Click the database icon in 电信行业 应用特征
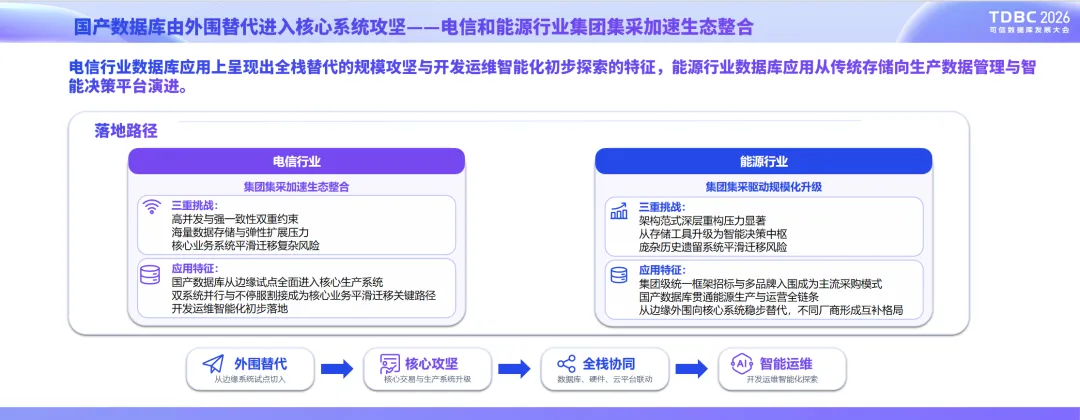 (x=149, y=275)
